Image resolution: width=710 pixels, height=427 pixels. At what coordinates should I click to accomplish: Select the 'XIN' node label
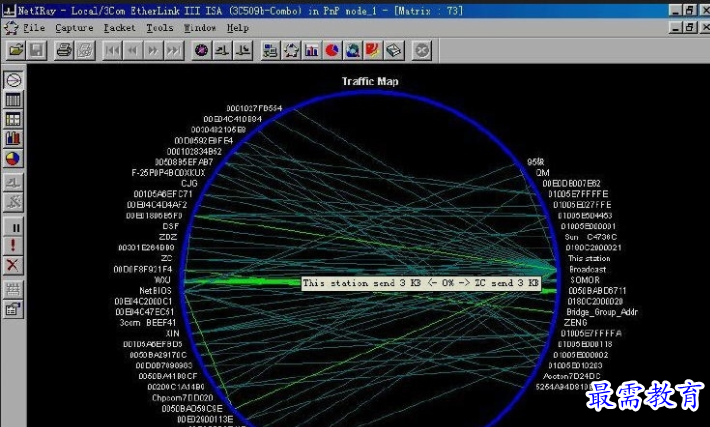(172, 333)
